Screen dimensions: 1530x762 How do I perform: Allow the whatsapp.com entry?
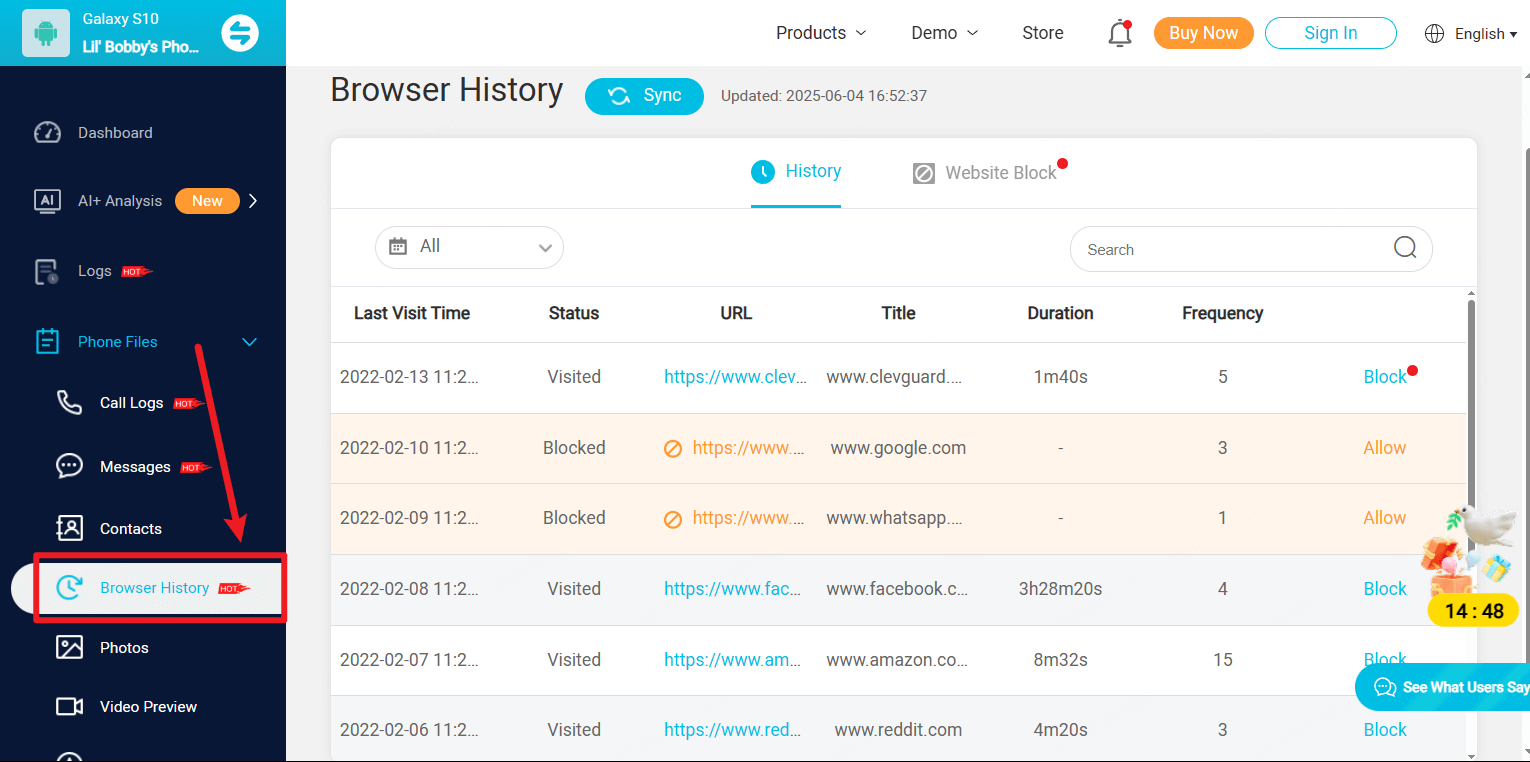click(x=1384, y=518)
